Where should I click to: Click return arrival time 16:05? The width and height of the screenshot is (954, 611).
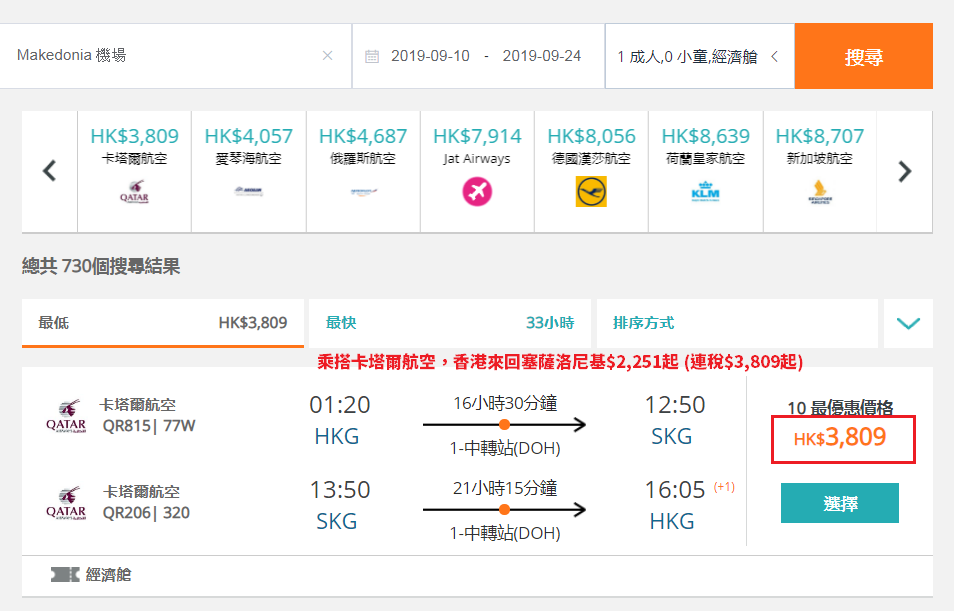pos(675,490)
